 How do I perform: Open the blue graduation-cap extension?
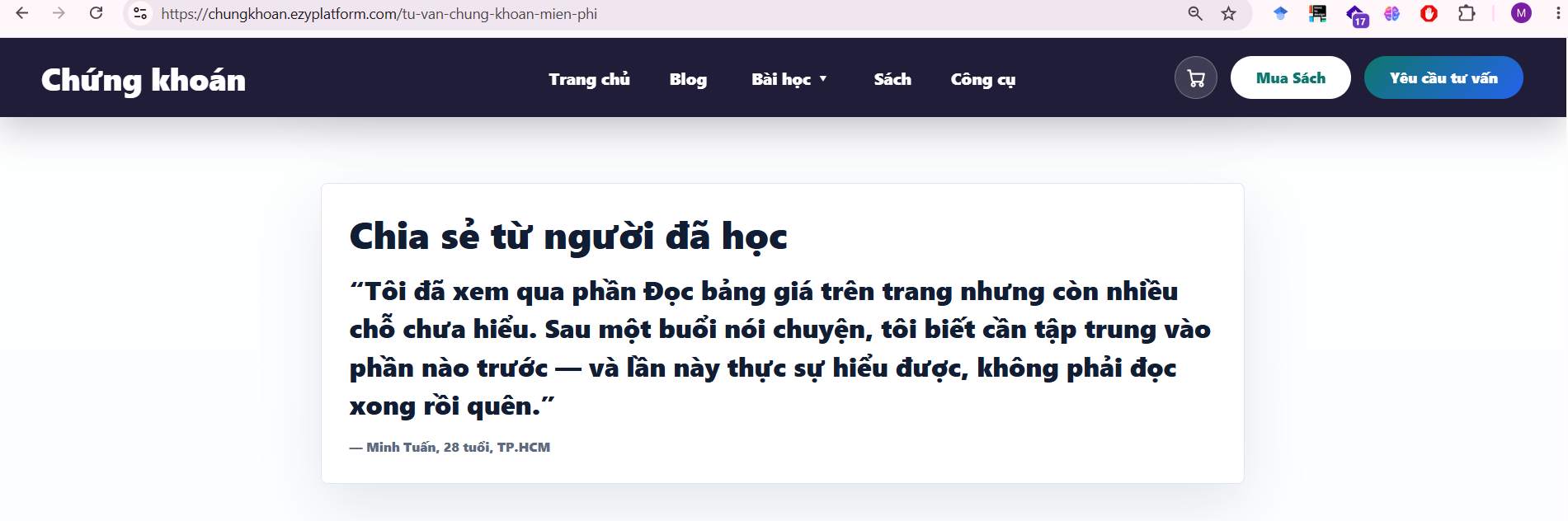1280,13
